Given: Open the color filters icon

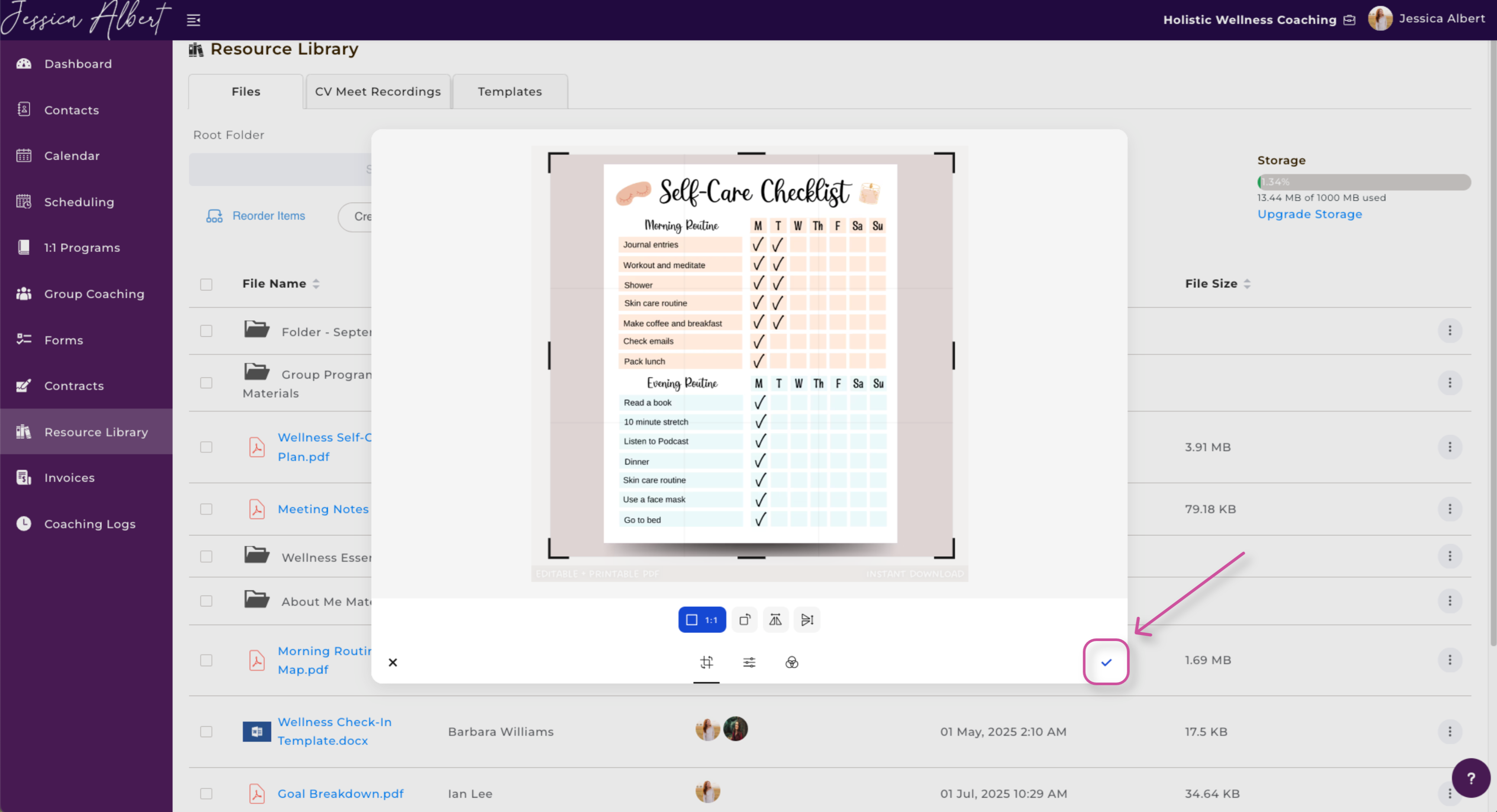Looking at the screenshot, I should pyautogui.click(x=791, y=662).
